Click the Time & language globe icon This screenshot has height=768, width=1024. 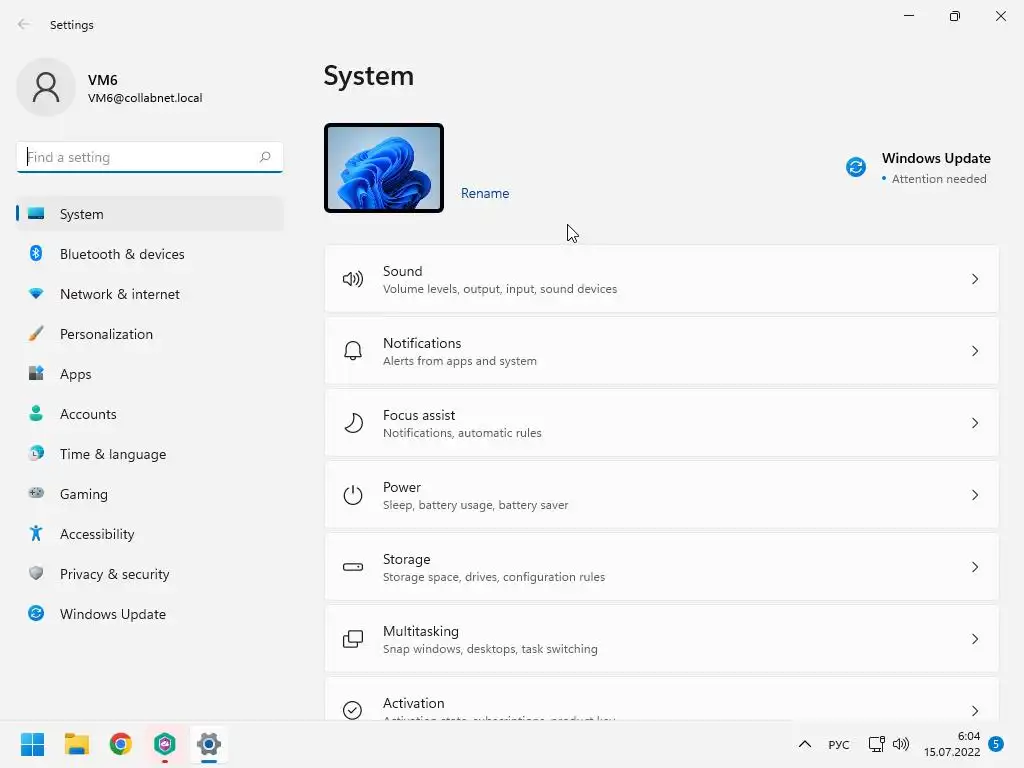coord(36,453)
